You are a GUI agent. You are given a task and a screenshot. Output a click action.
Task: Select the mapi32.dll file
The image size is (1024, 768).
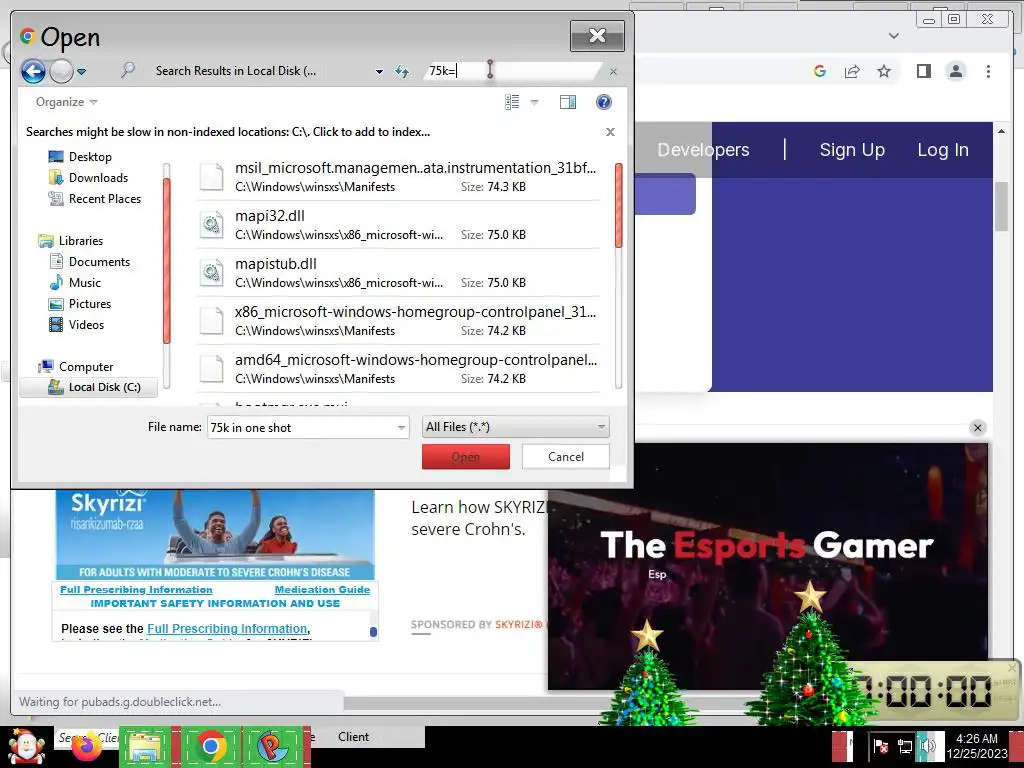(x=398, y=225)
